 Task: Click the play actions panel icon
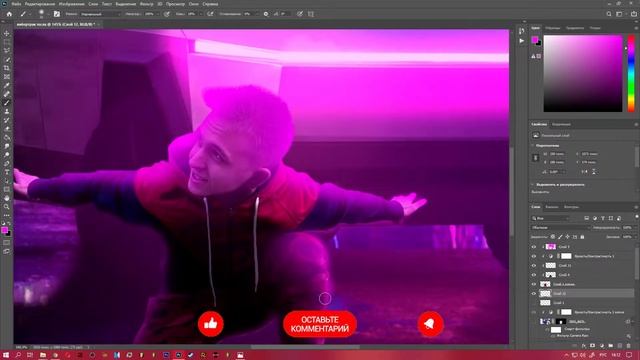click(x=522, y=41)
